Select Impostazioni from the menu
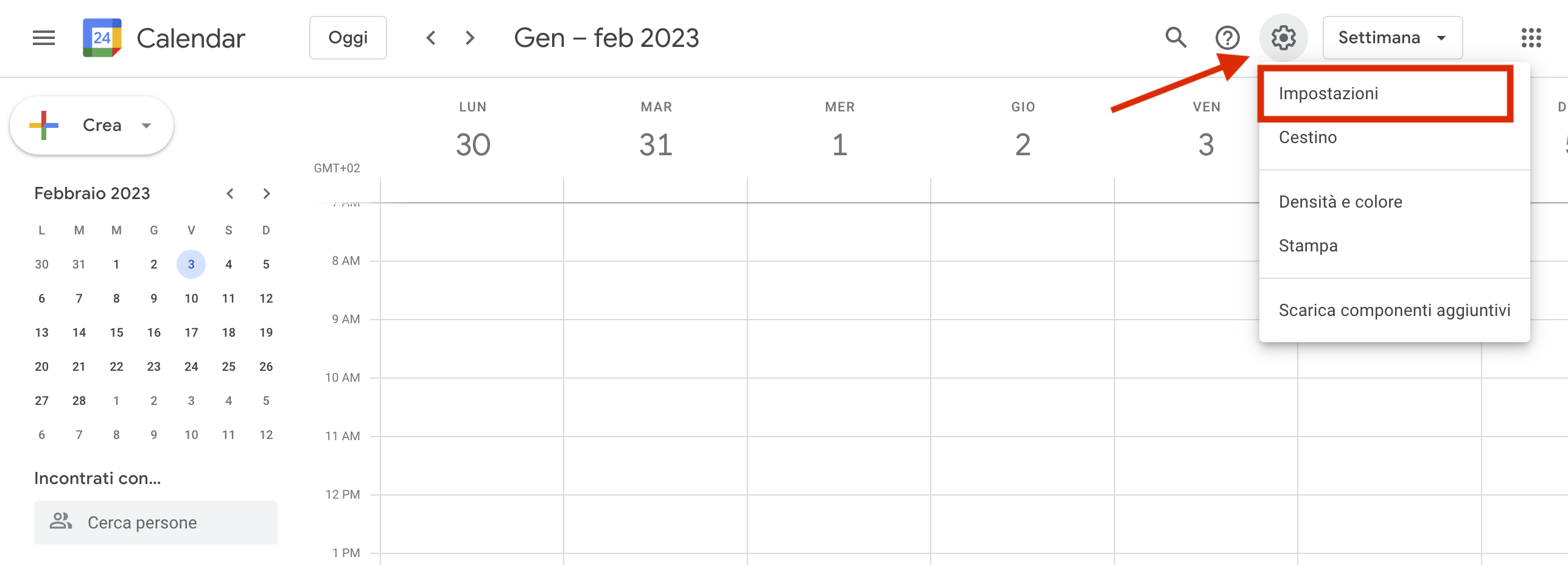Screen dimensions: 1568x565 (1328, 94)
